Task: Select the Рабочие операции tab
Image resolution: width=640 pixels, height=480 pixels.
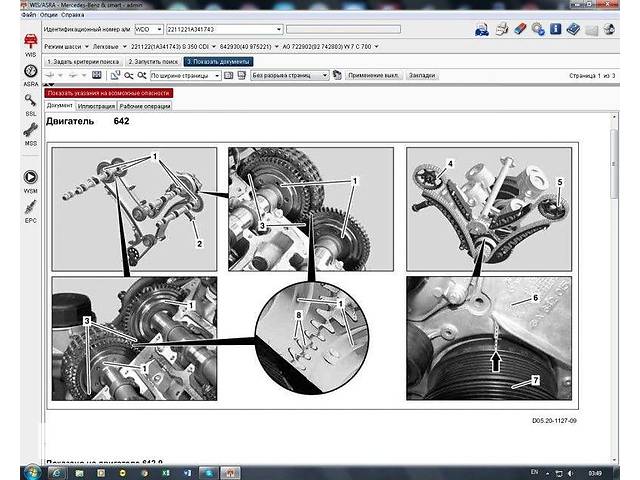Action: pos(143,105)
